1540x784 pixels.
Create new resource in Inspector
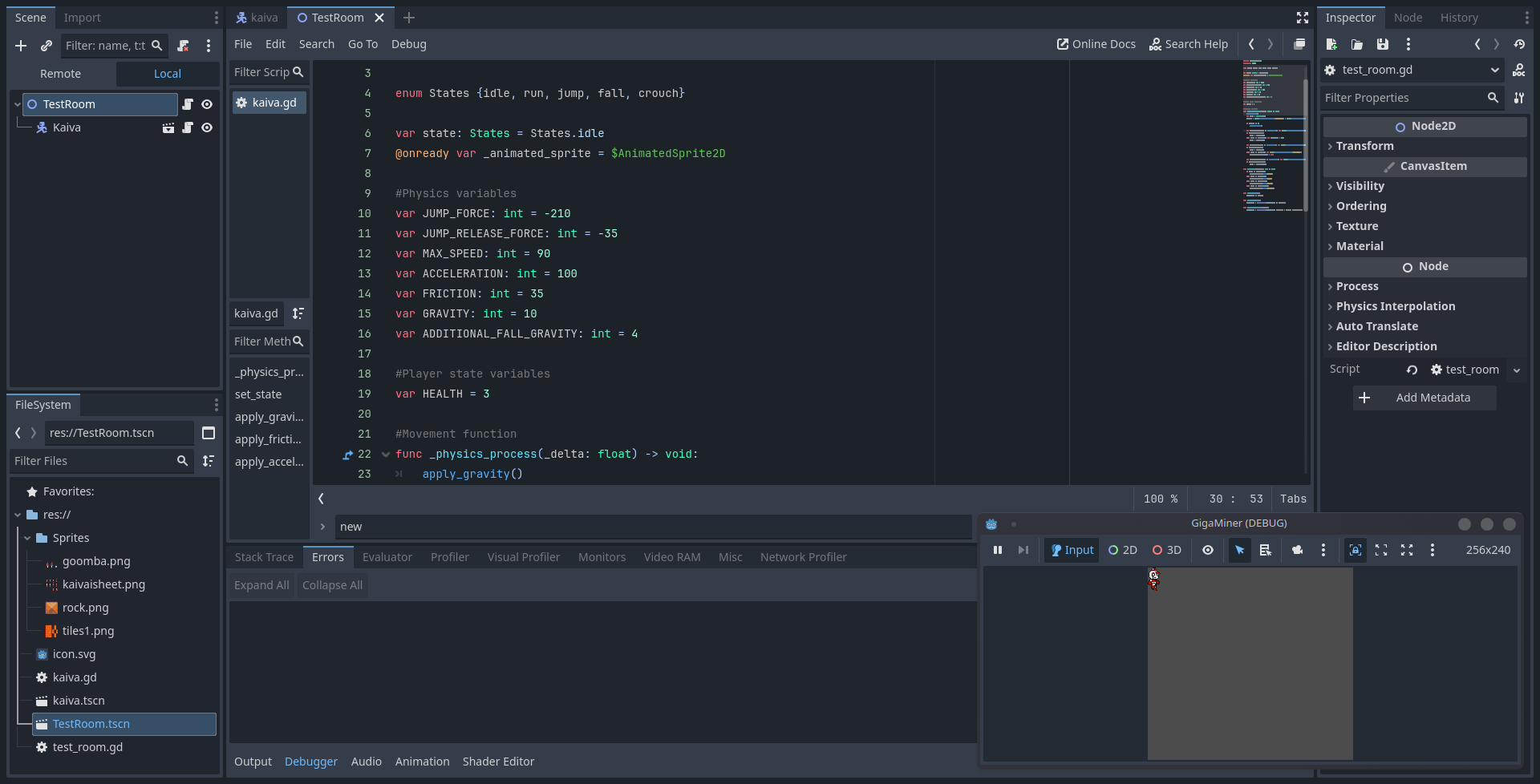1331,44
